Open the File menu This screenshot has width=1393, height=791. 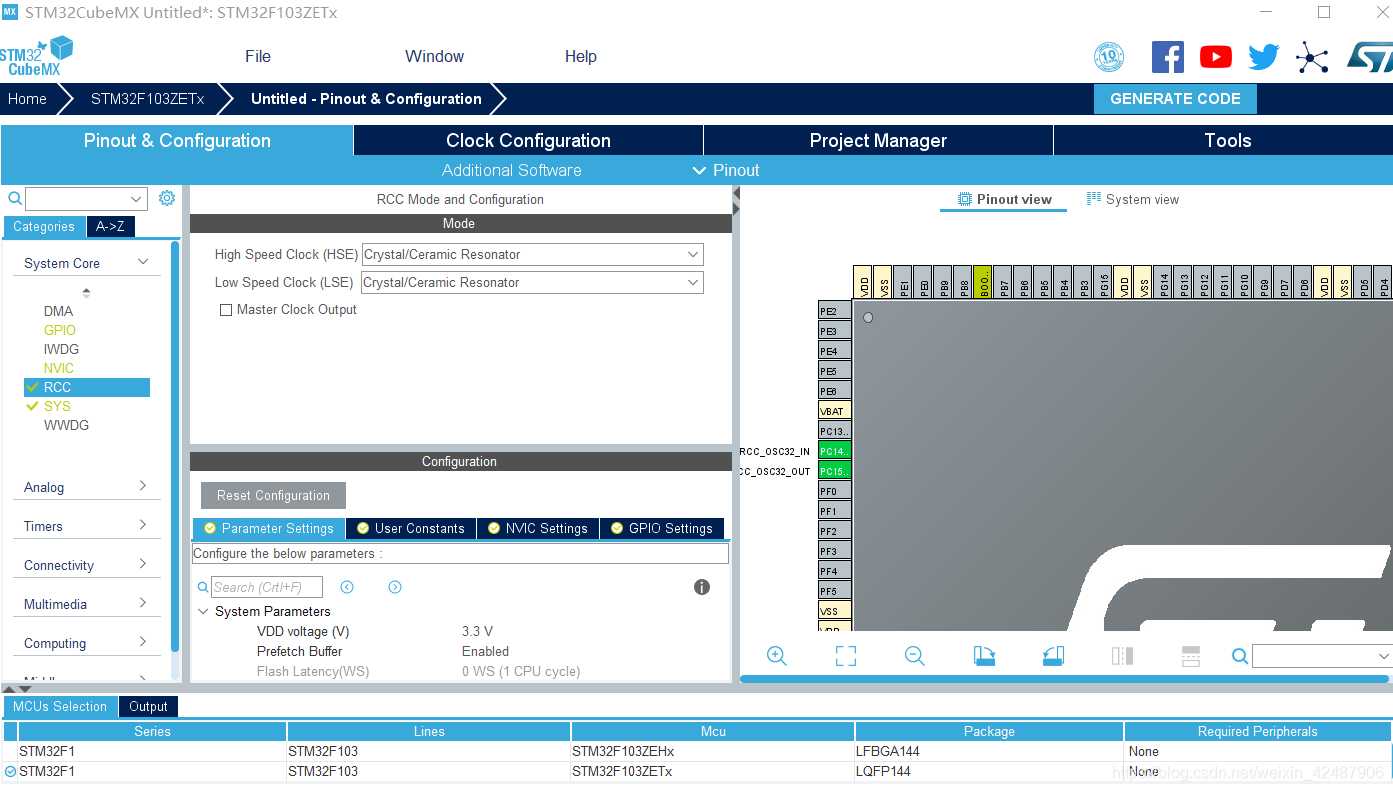[x=258, y=57]
